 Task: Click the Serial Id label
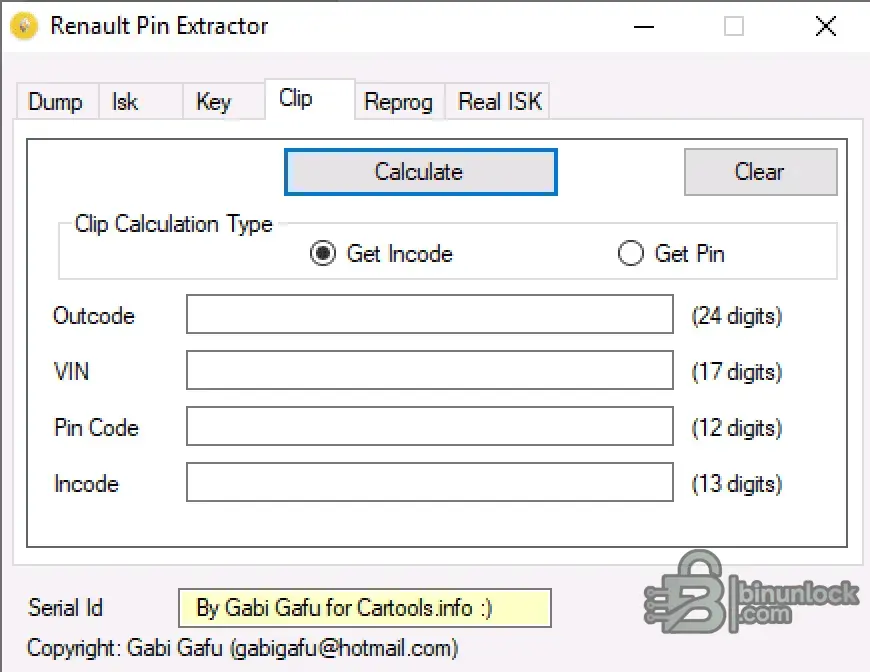click(65, 608)
